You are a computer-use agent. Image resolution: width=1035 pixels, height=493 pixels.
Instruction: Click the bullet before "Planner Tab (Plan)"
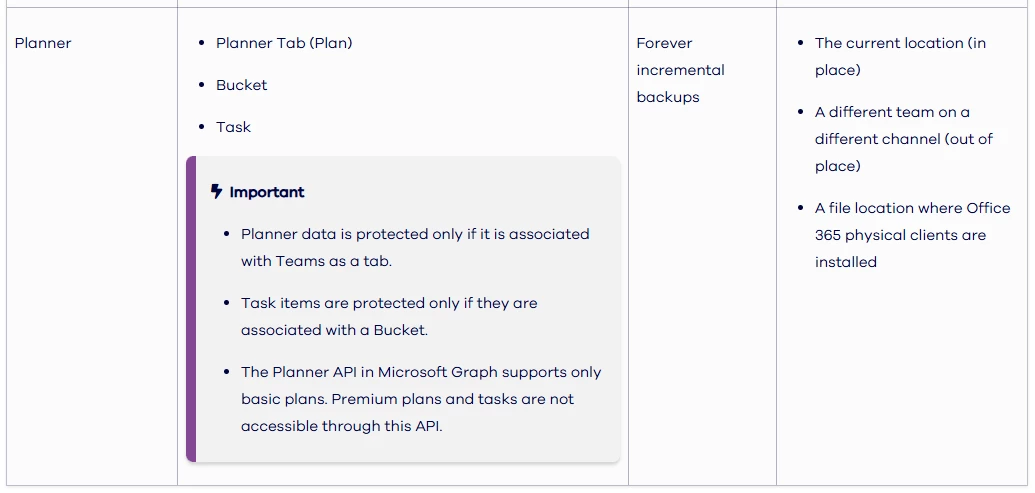(202, 43)
